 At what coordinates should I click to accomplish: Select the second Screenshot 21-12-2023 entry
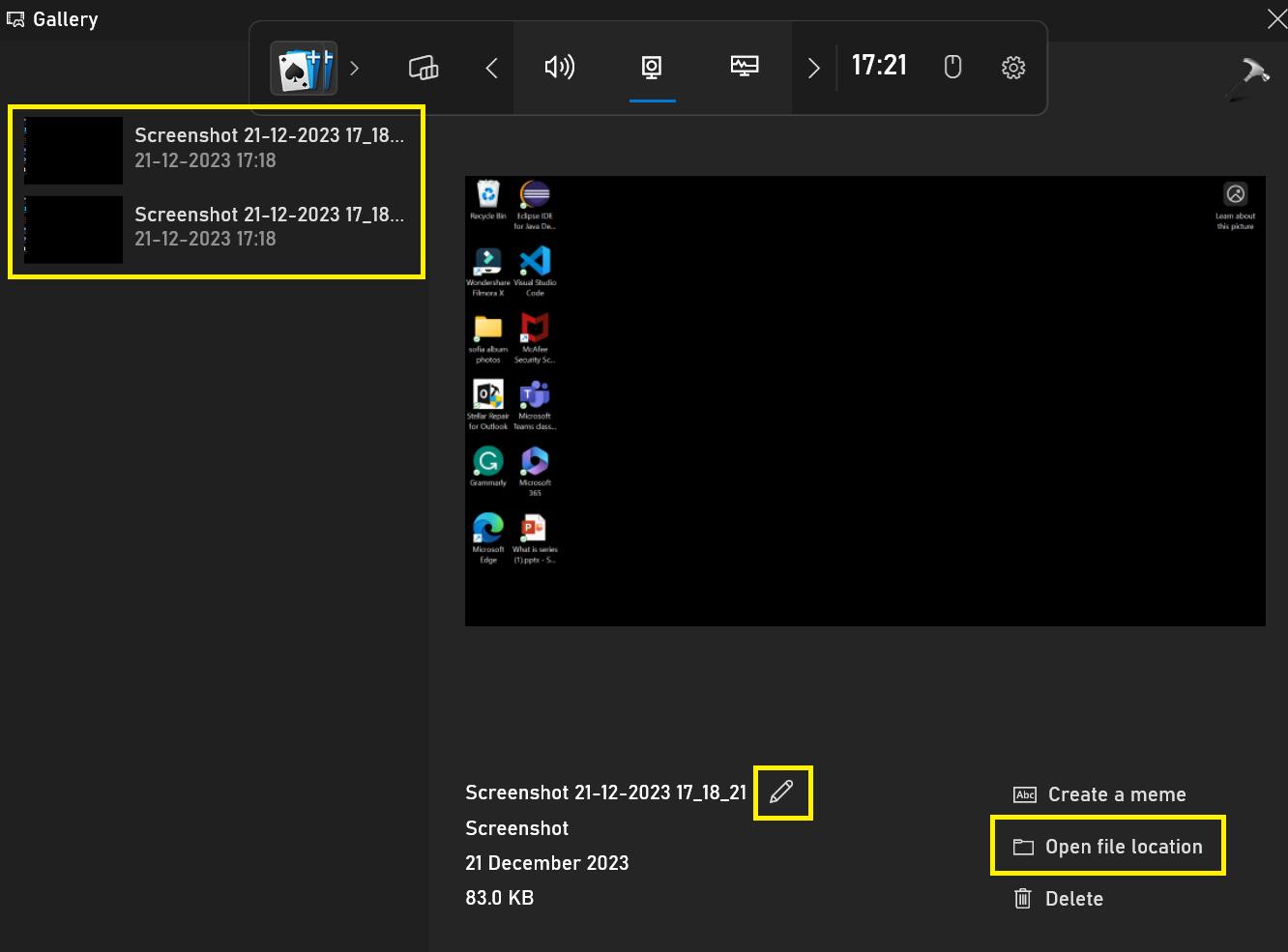click(x=216, y=229)
